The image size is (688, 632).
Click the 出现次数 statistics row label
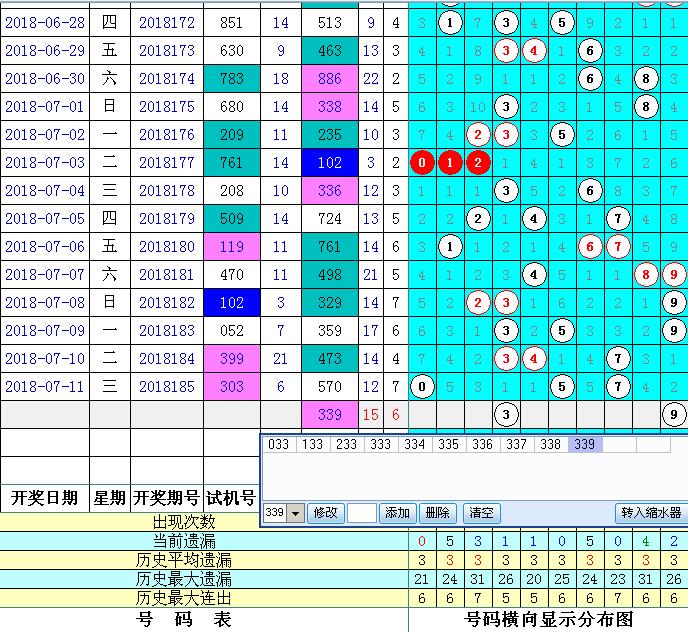(x=184, y=522)
